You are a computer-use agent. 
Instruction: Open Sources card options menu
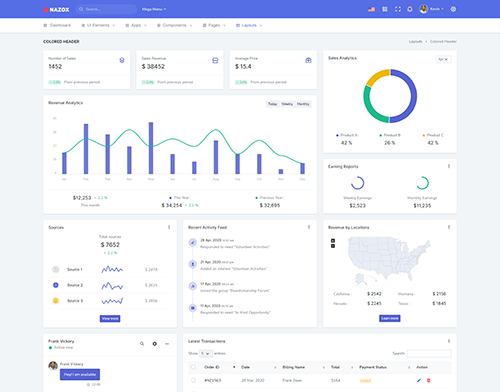coord(169,227)
